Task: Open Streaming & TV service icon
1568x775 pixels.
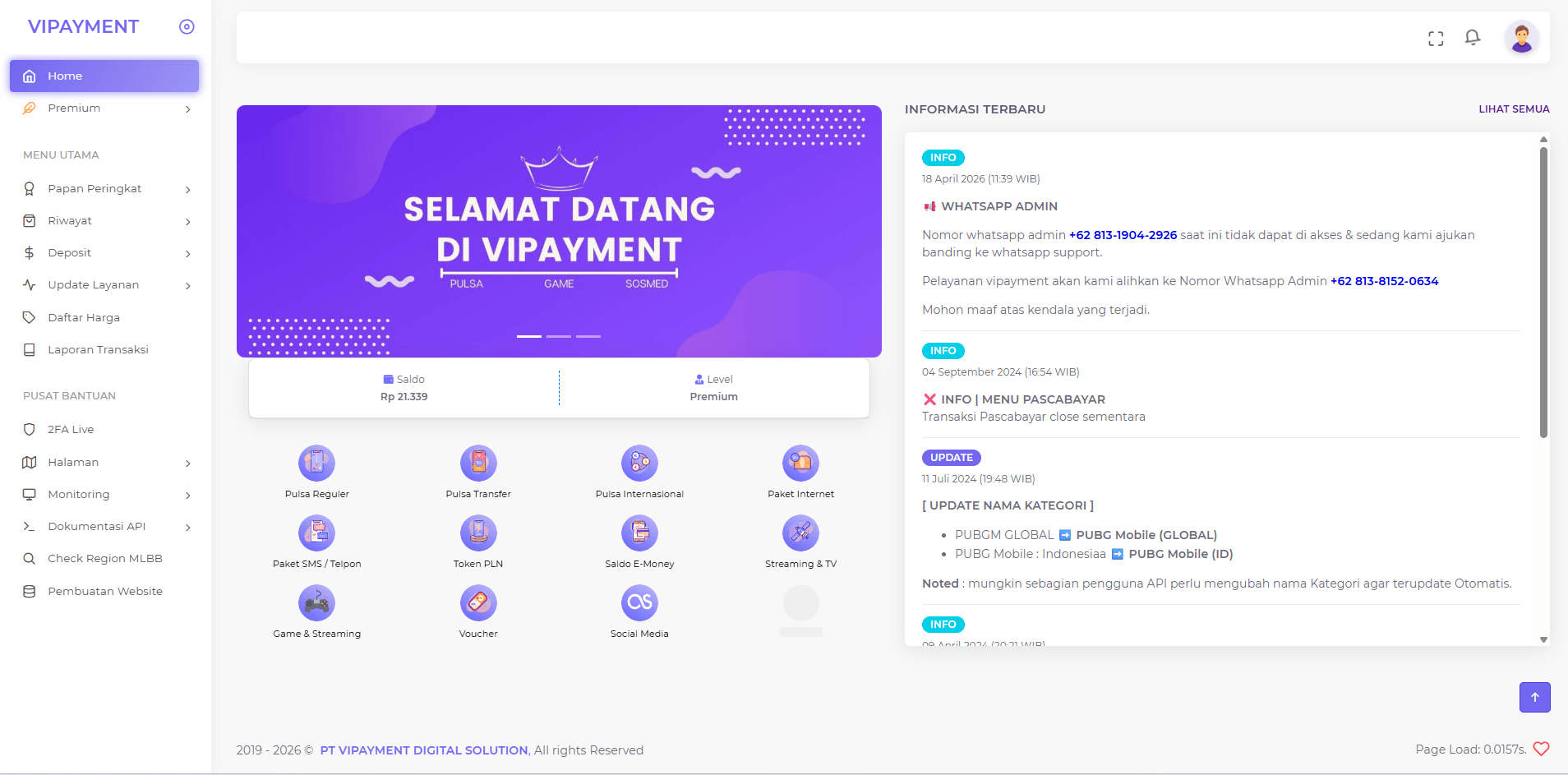Action: [801, 533]
